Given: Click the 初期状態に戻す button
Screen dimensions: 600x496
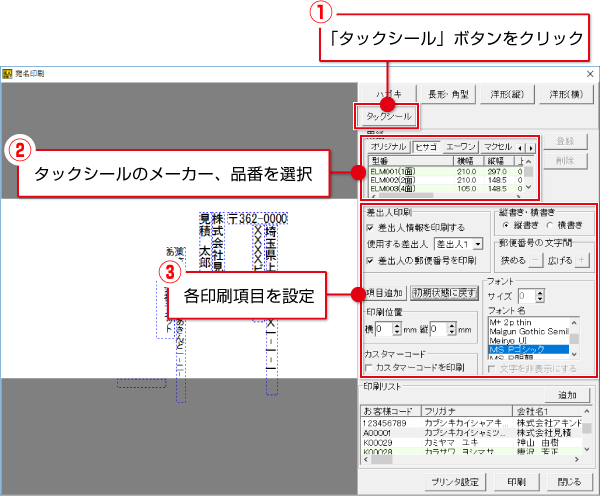Looking at the screenshot, I should (444, 293).
